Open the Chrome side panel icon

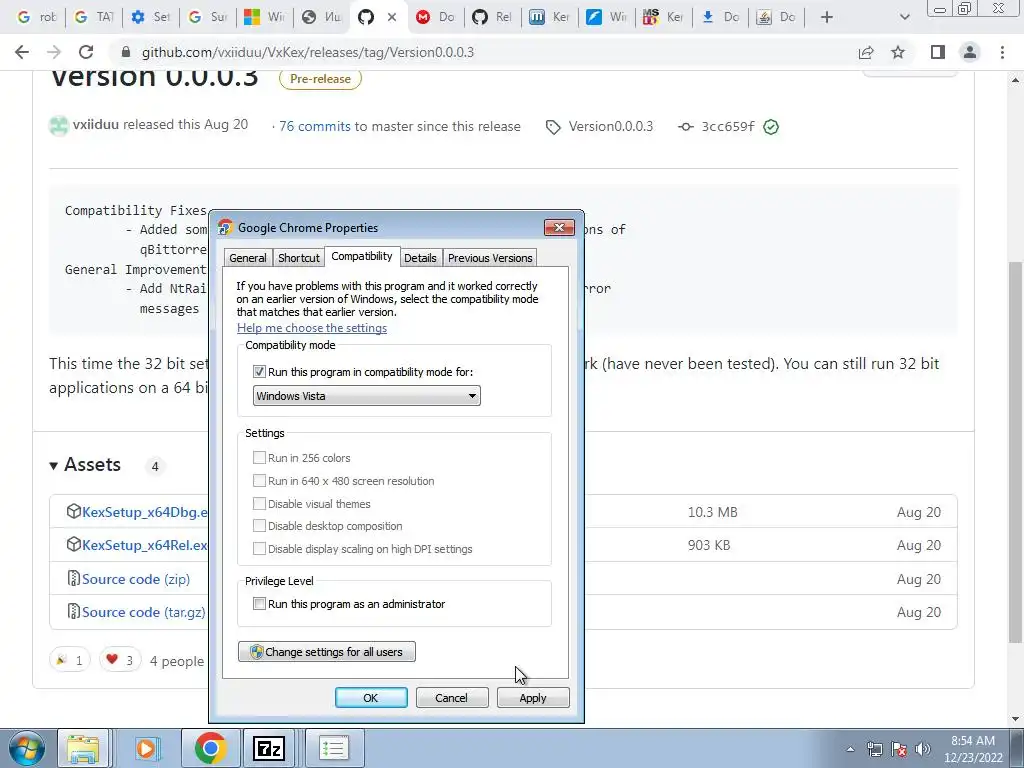click(x=938, y=52)
